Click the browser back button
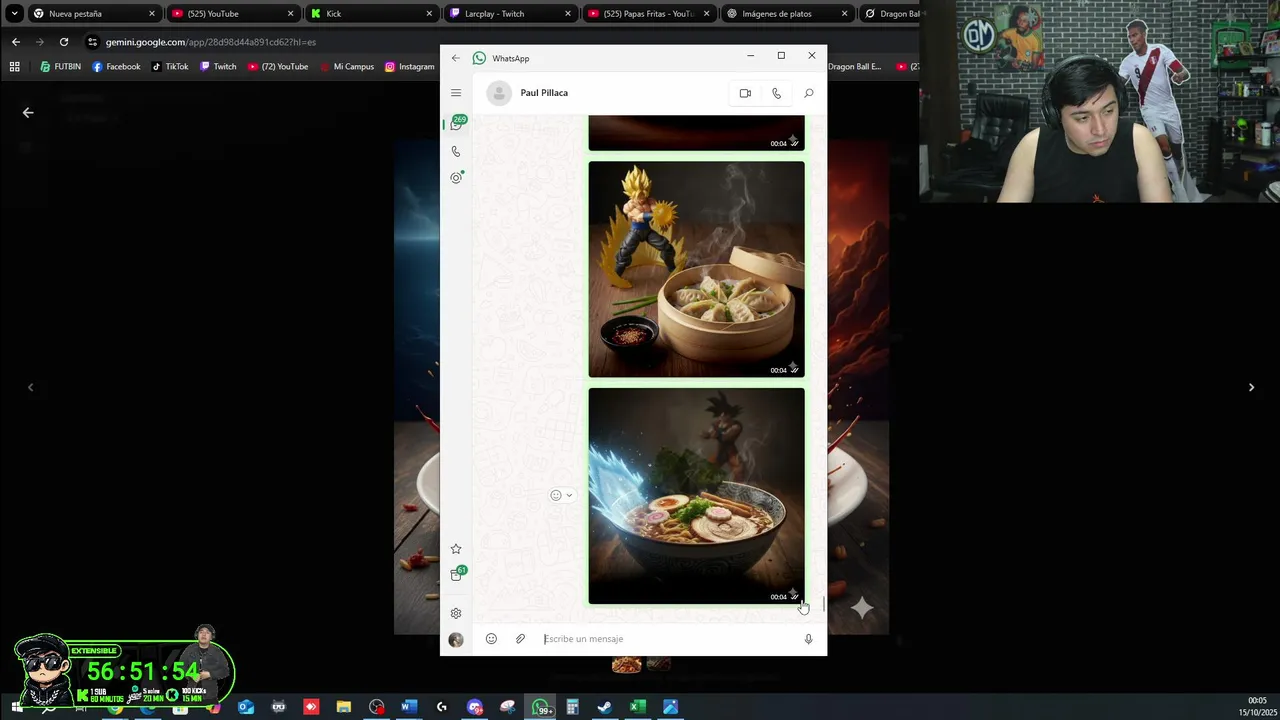1280x720 pixels. (15, 42)
